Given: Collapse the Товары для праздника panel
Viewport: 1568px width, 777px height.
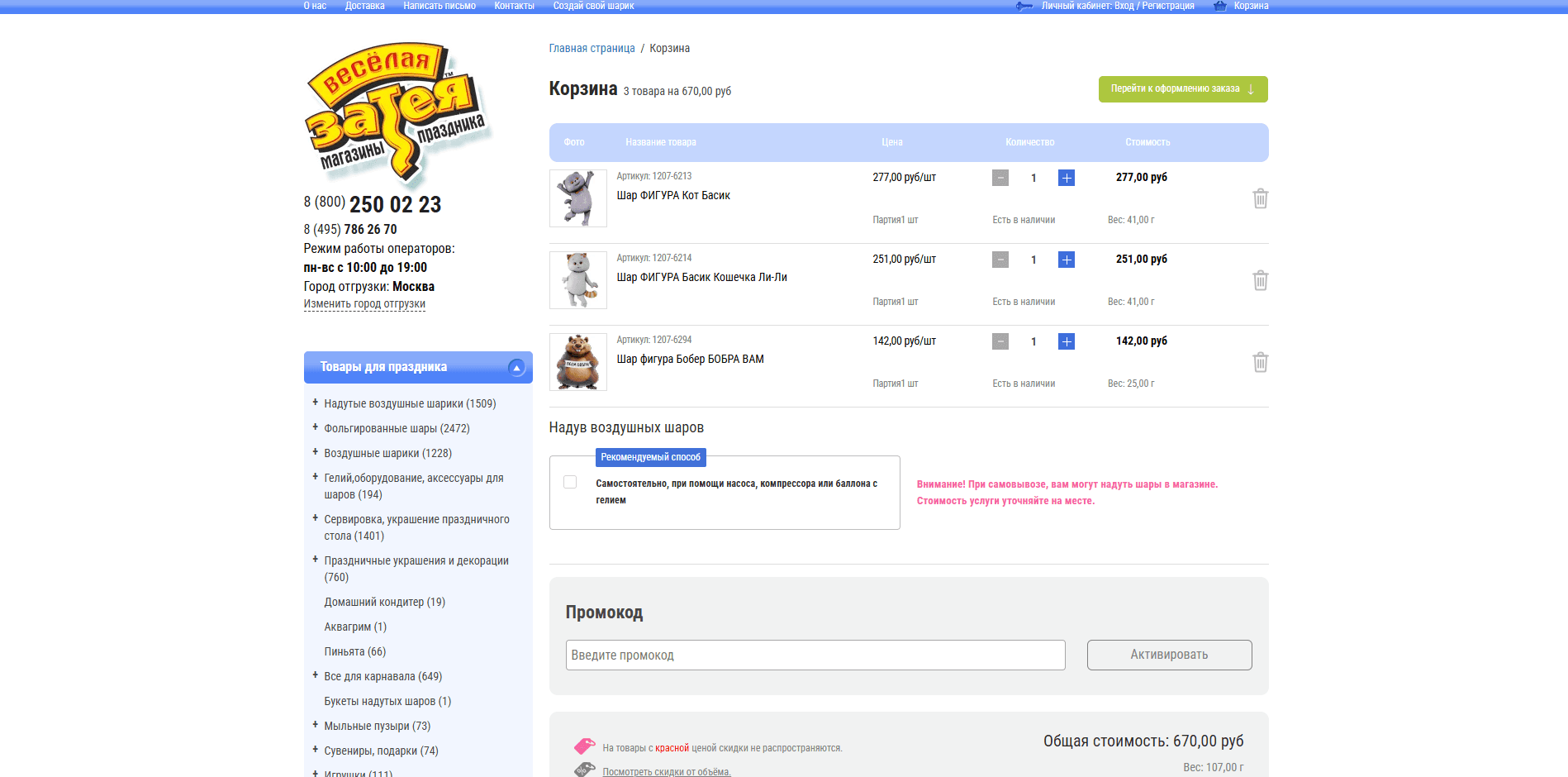Looking at the screenshot, I should click(x=516, y=368).
